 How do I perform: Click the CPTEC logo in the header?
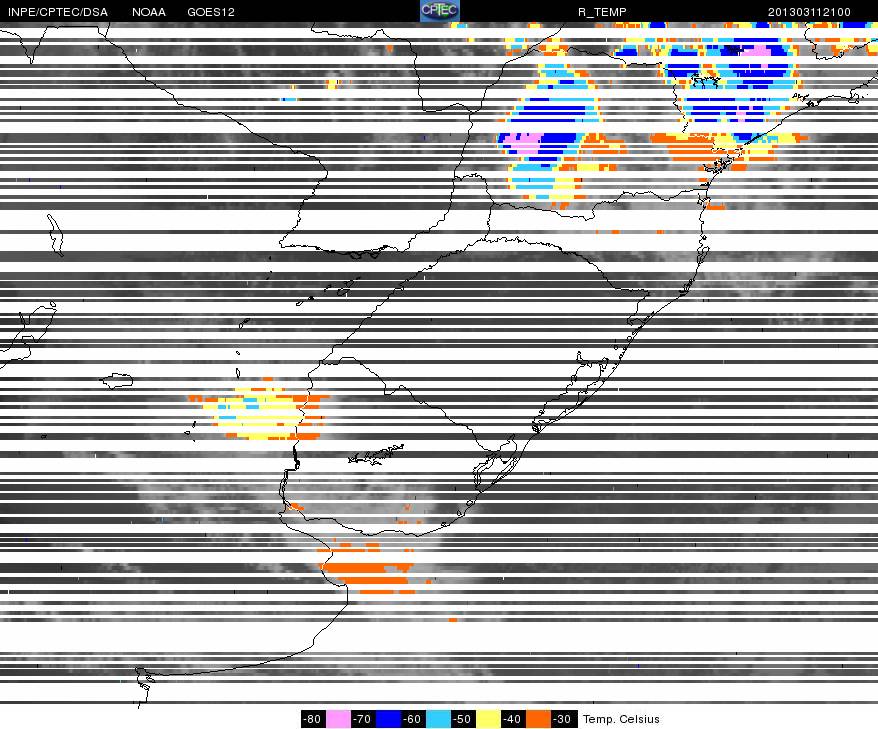pyautogui.click(x=439, y=11)
